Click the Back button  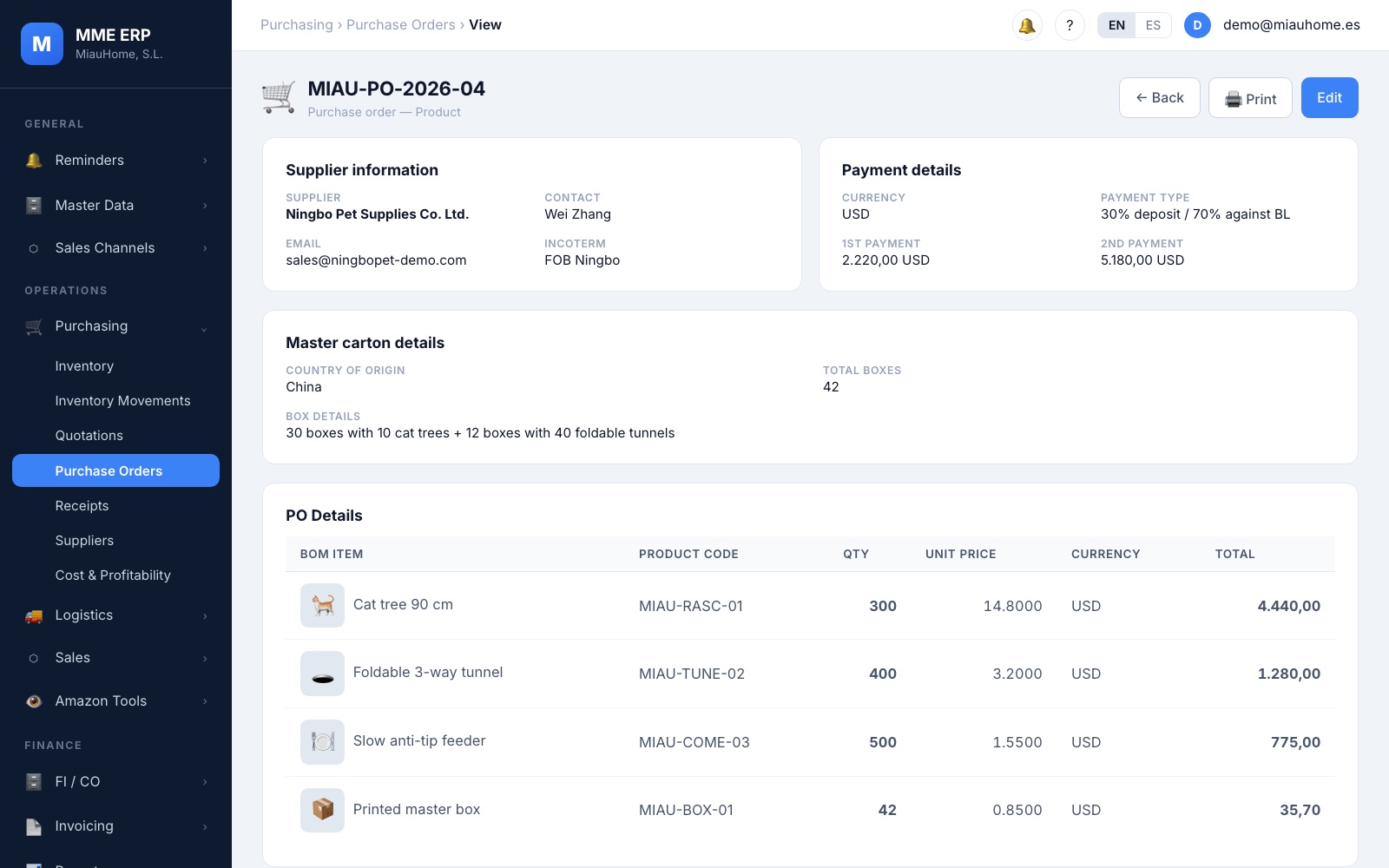1160,98
